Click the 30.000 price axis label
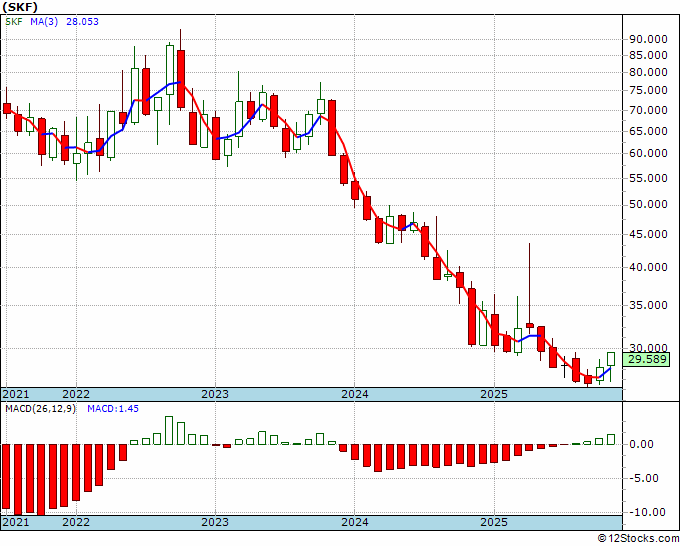Image resolution: width=680 pixels, height=546 pixels. [x=648, y=348]
